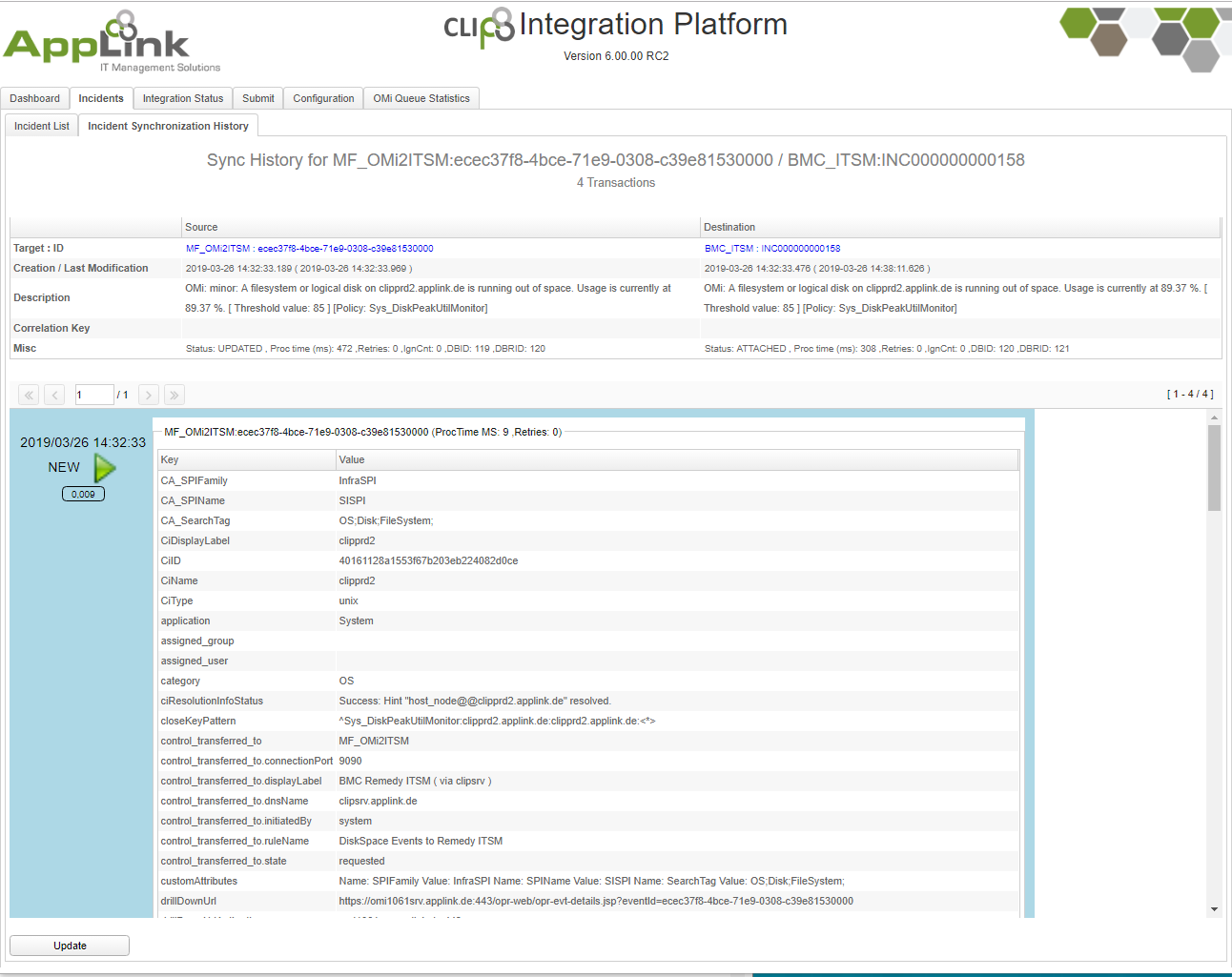Image resolution: width=1232 pixels, height=977 pixels.
Task: Select the assigned_user key cell
Action: click(x=247, y=661)
